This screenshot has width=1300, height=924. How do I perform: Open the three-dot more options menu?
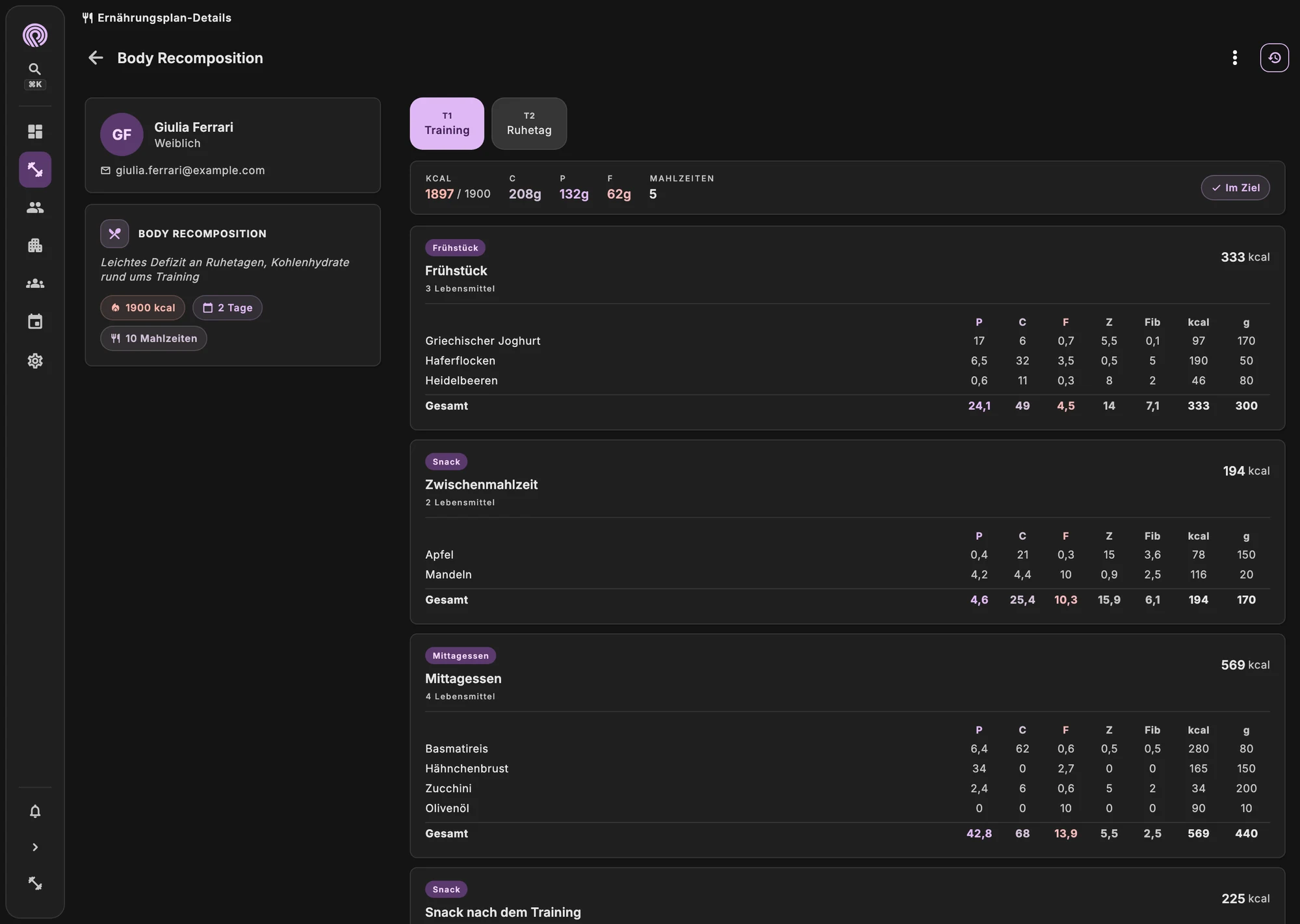pos(1235,58)
